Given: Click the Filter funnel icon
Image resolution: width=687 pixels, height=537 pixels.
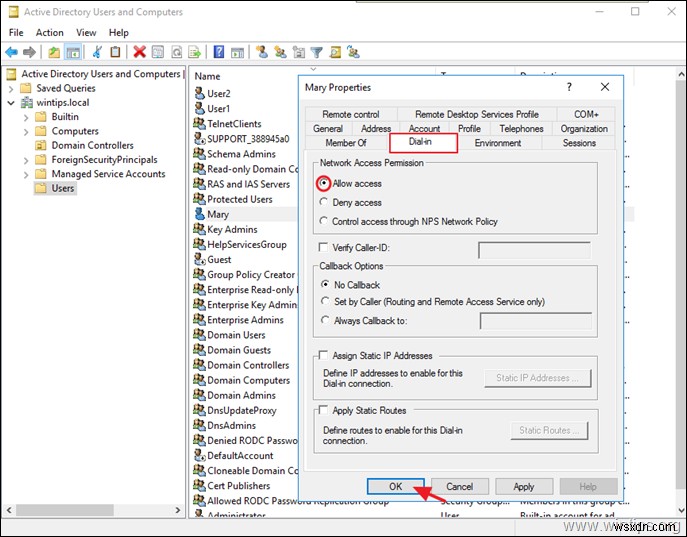Looking at the screenshot, I should point(316,53).
